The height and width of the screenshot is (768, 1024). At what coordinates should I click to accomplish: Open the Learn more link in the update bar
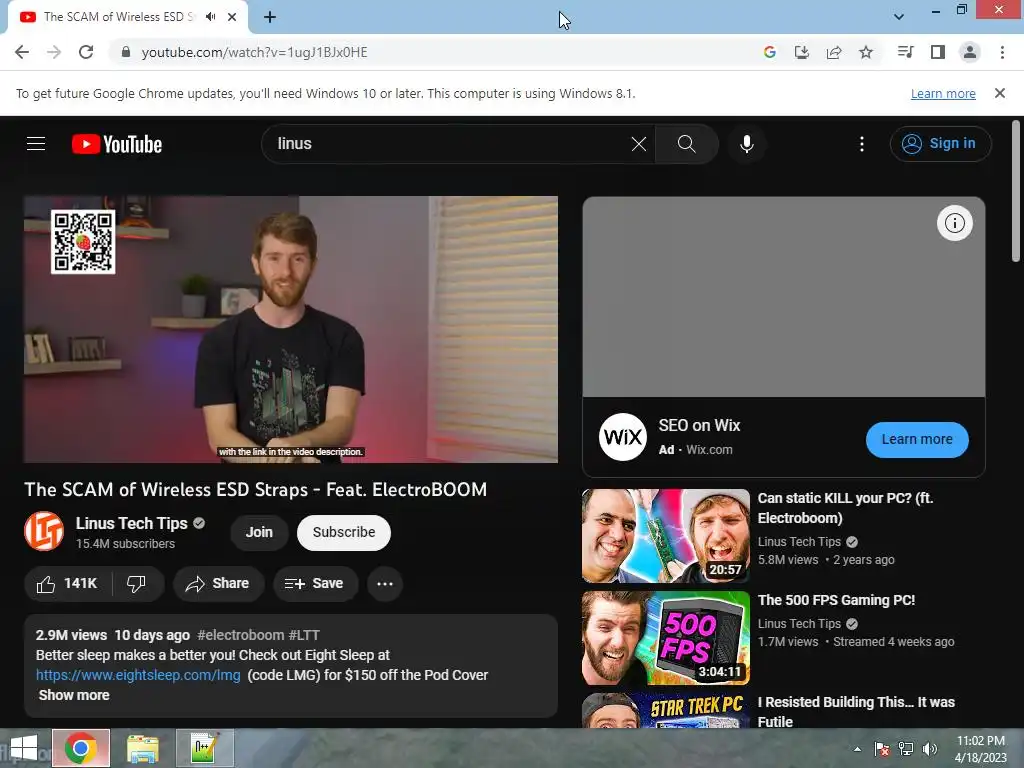(943, 93)
